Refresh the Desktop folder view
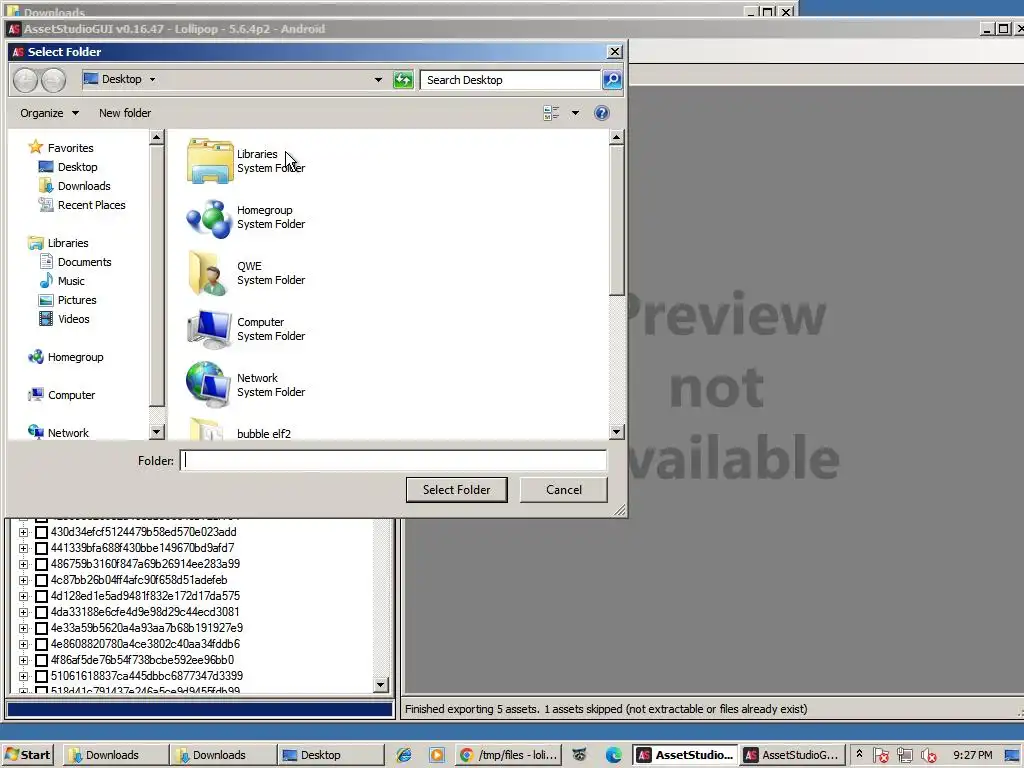Viewport: 1024px width, 768px height. pyautogui.click(x=403, y=80)
